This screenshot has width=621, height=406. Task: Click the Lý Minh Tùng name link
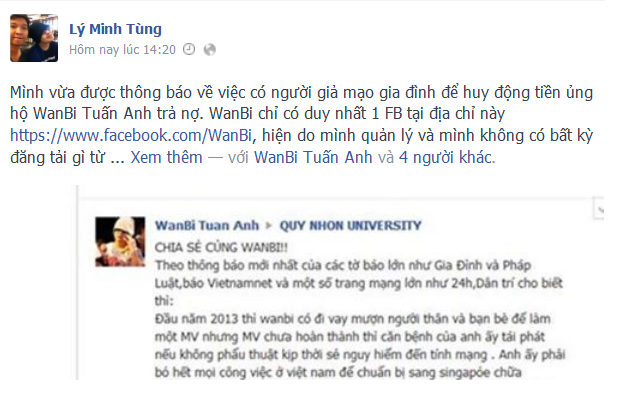pos(115,29)
